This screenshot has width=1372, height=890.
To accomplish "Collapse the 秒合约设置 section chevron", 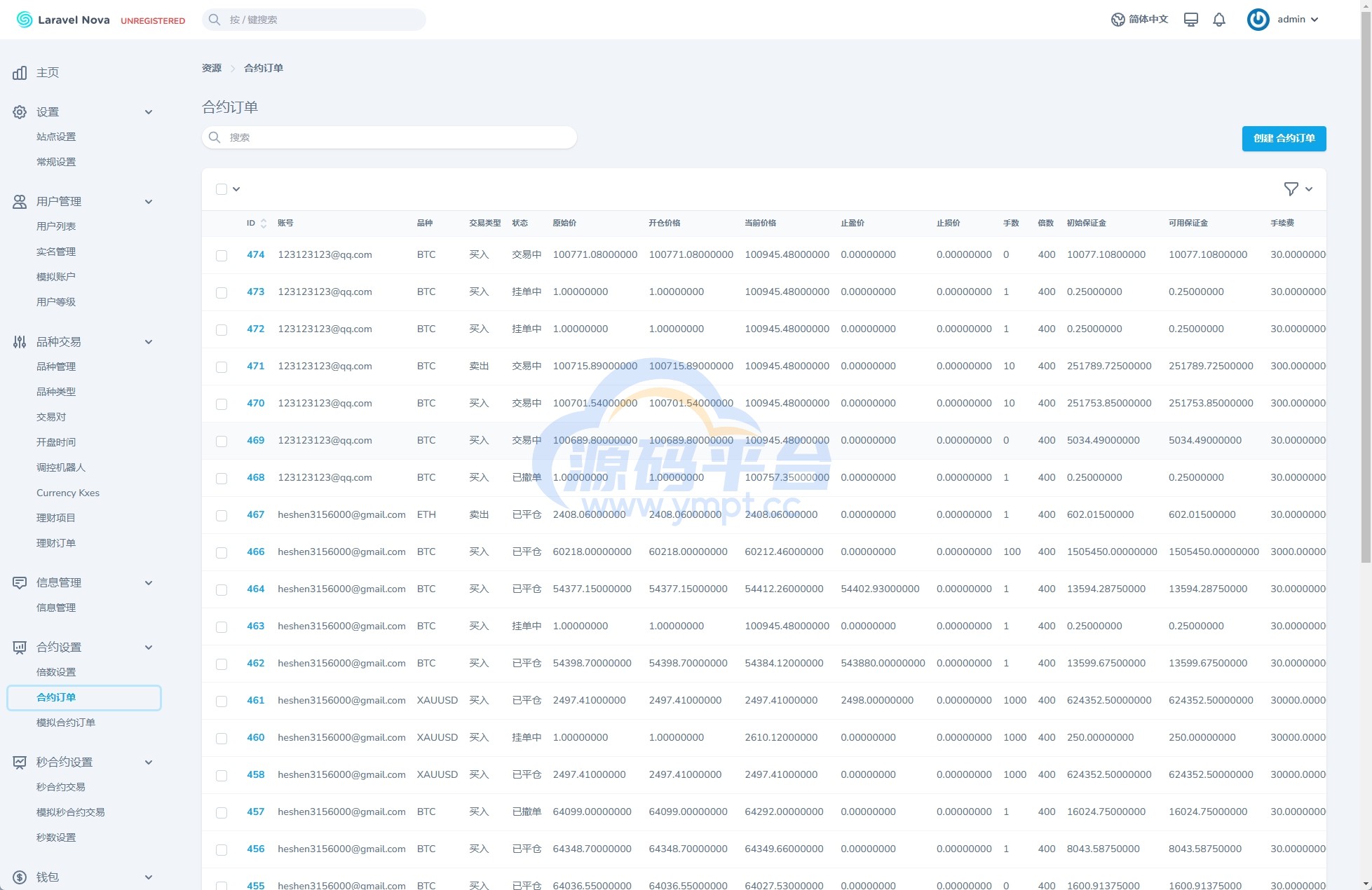I will (149, 762).
